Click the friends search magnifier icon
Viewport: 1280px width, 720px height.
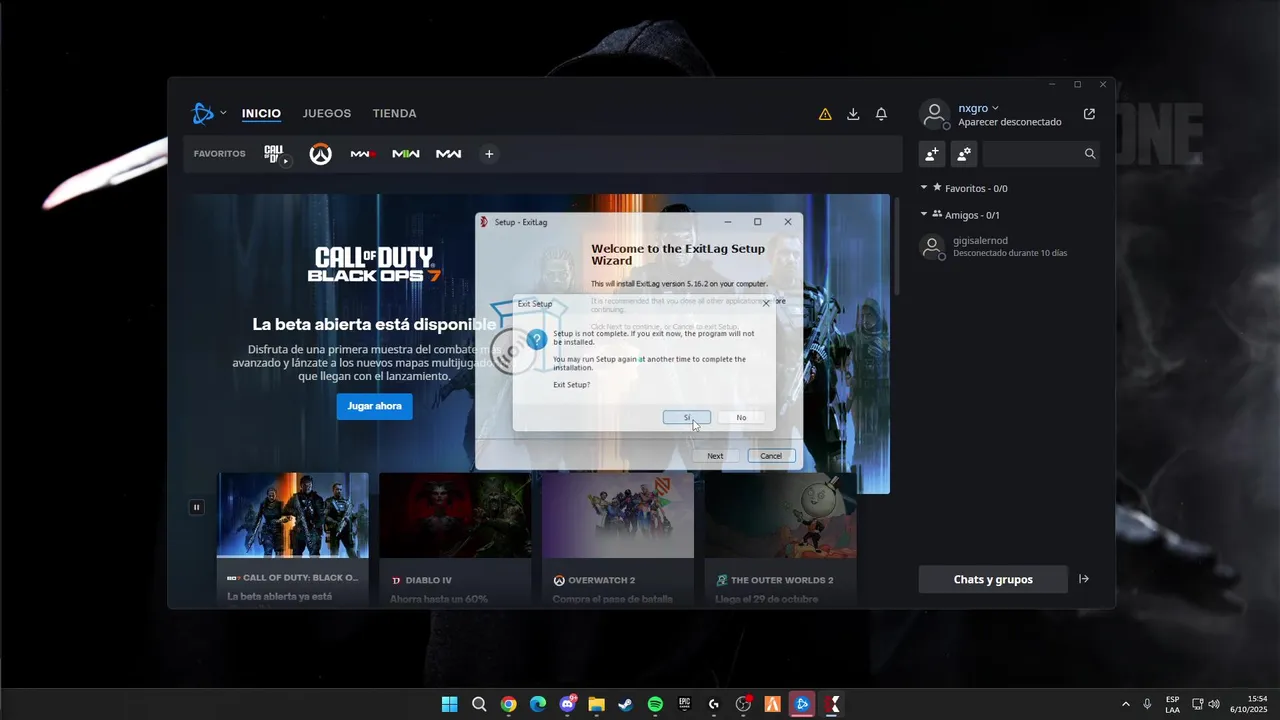(1090, 154)
